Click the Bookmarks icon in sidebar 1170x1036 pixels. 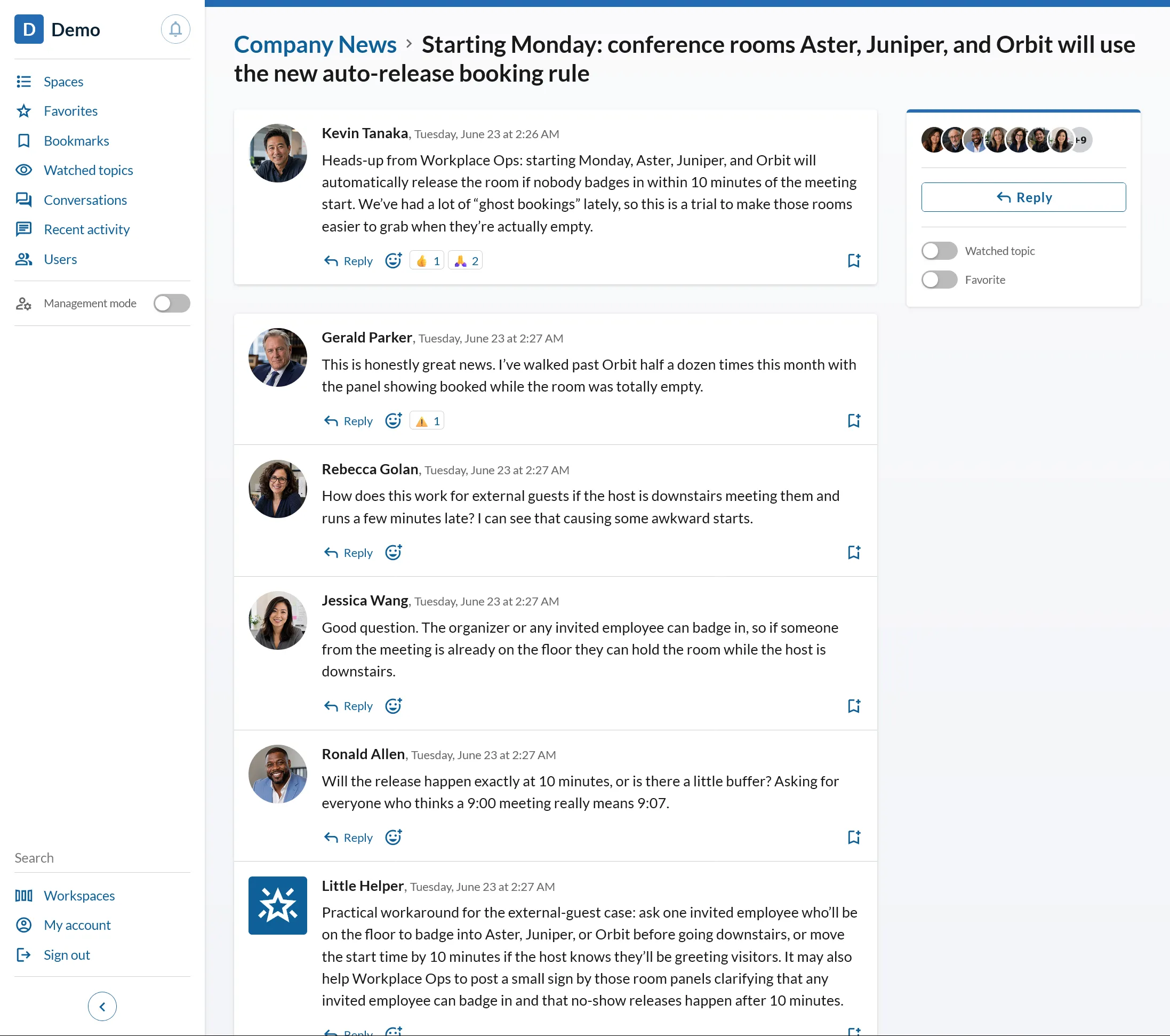(23, 141)
